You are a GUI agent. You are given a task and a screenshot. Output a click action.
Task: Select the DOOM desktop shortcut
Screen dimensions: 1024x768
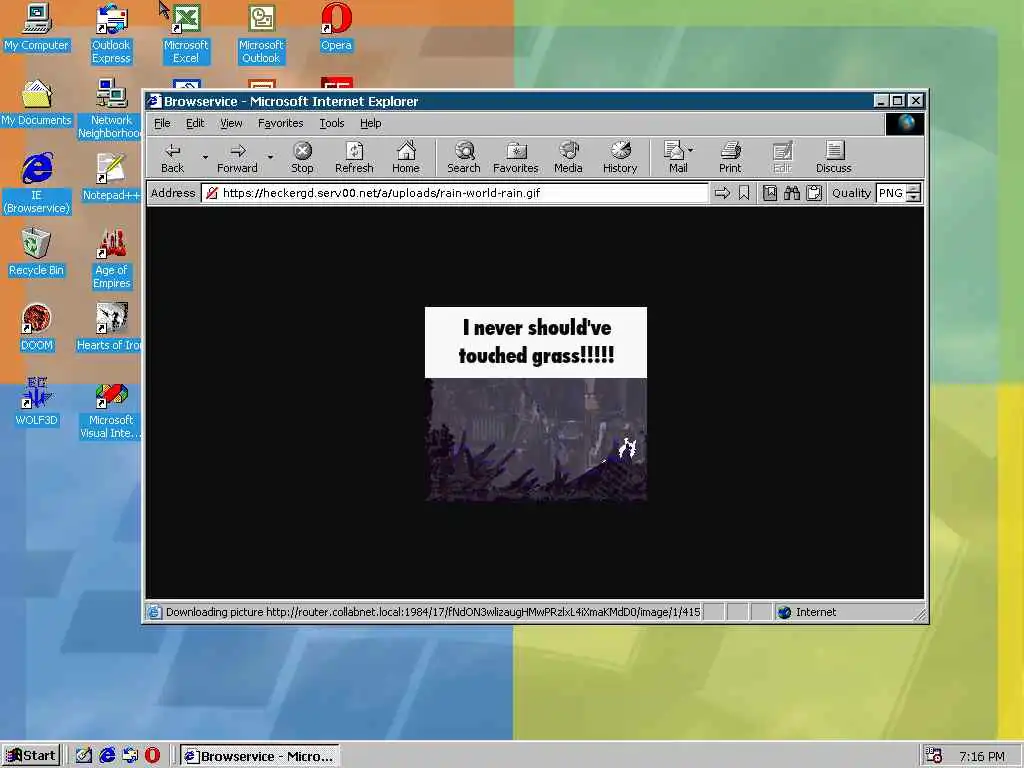click(x=36, y=328)
